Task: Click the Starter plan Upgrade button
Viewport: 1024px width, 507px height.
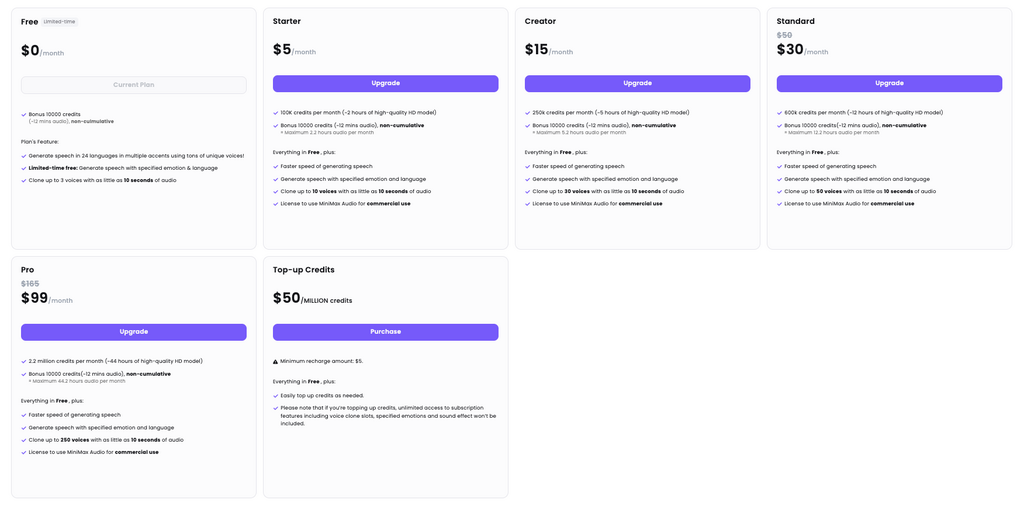Action: point(385,84)
